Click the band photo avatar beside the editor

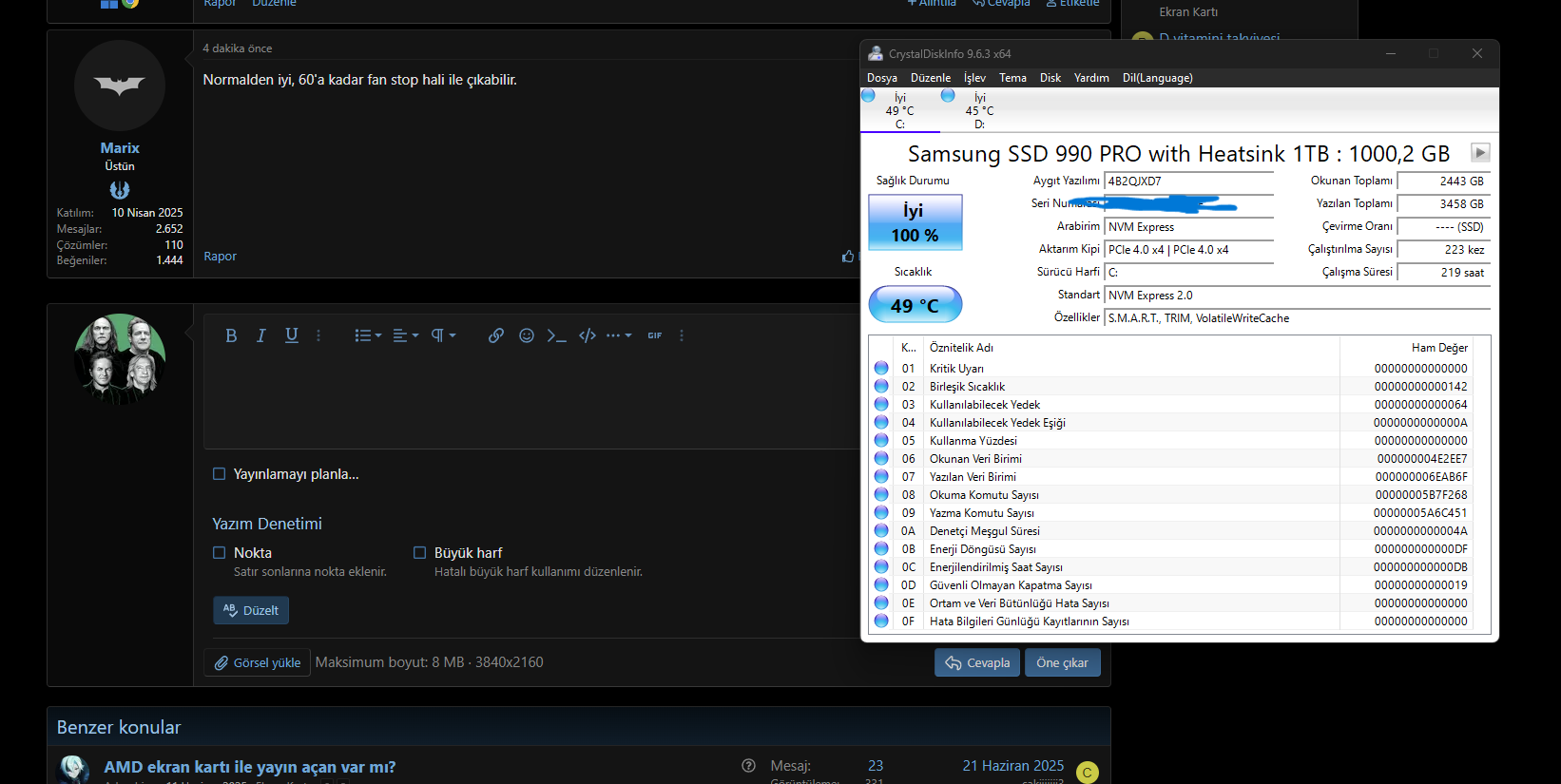(120, 359)
